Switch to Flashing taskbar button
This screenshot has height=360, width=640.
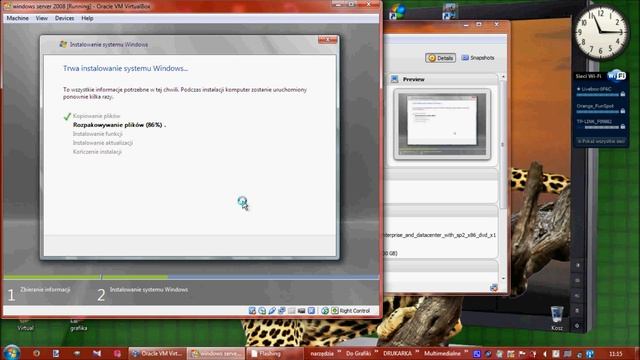click(275, 353)
